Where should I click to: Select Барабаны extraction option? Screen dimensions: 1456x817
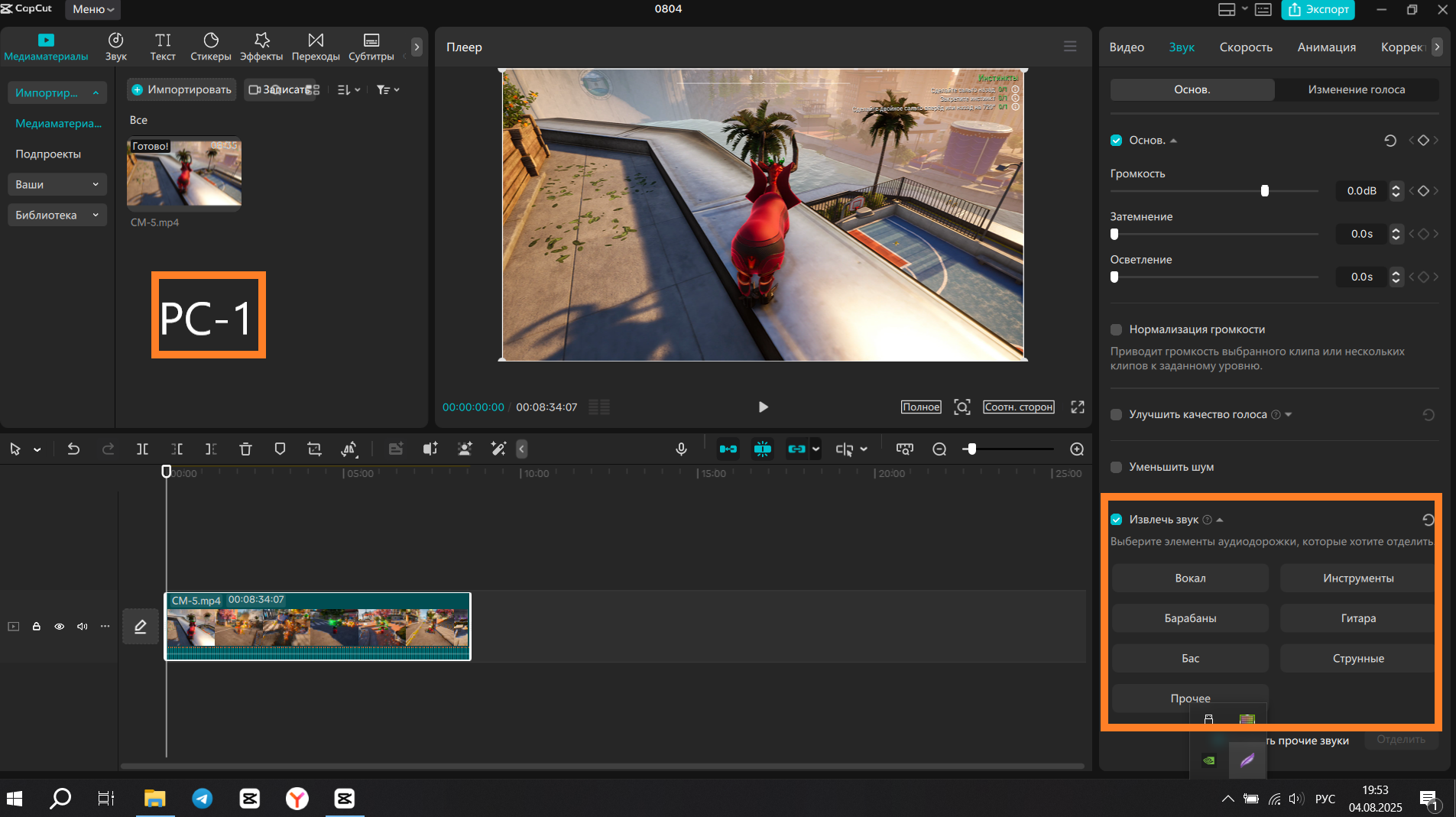[x=1190, y=618]
